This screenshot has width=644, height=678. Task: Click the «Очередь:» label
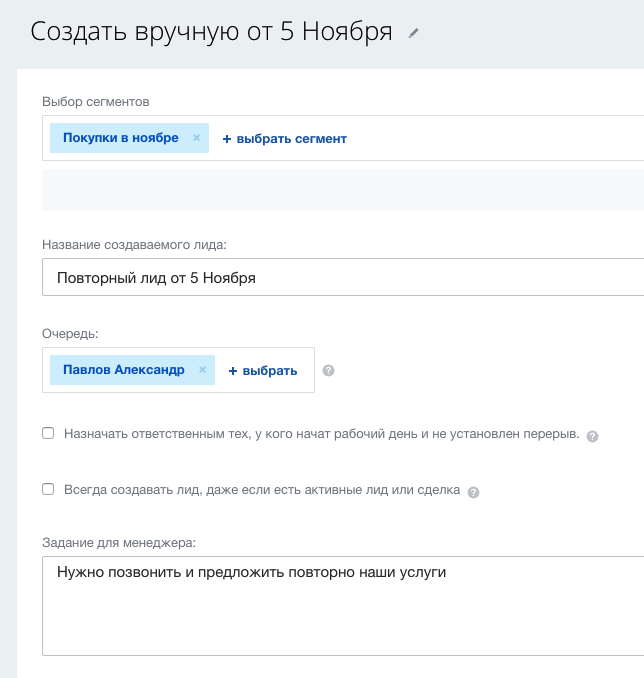70,334
